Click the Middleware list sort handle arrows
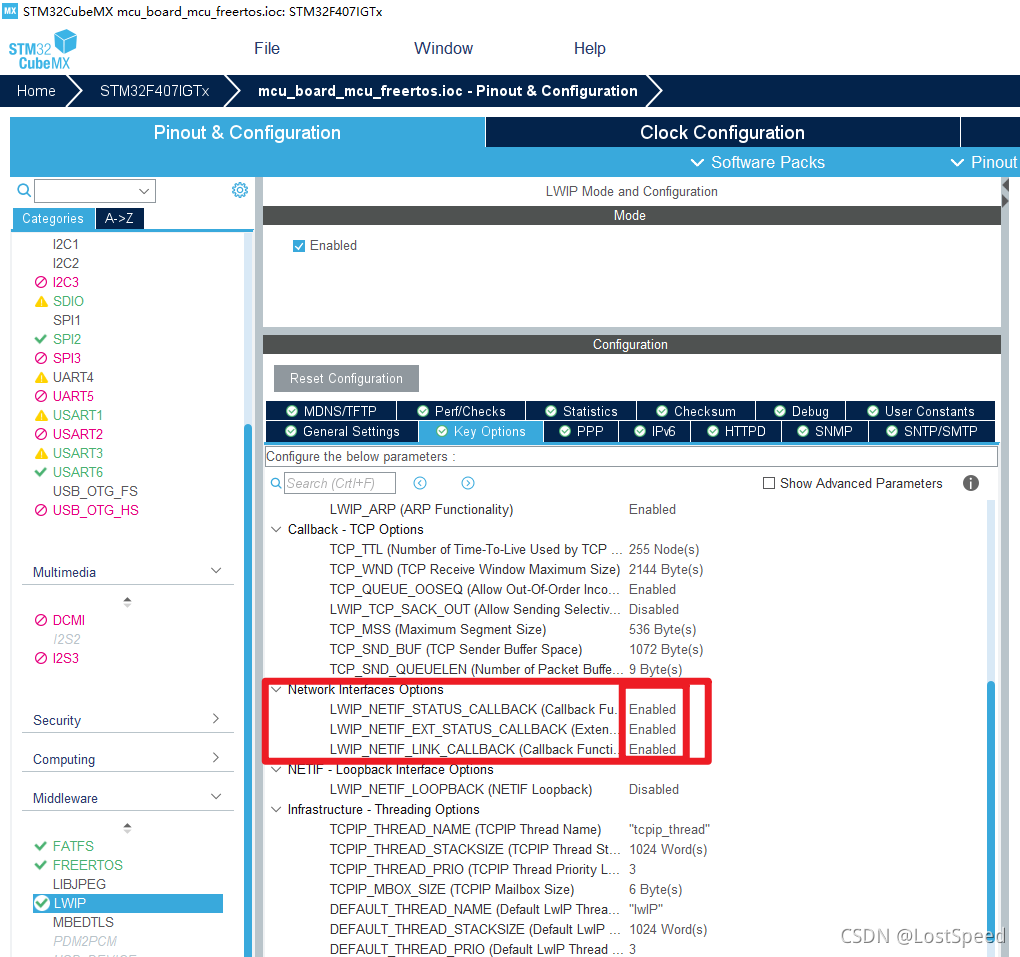Image resolution: width=1020 pixels, height=957 pixels. coord(128,828)
